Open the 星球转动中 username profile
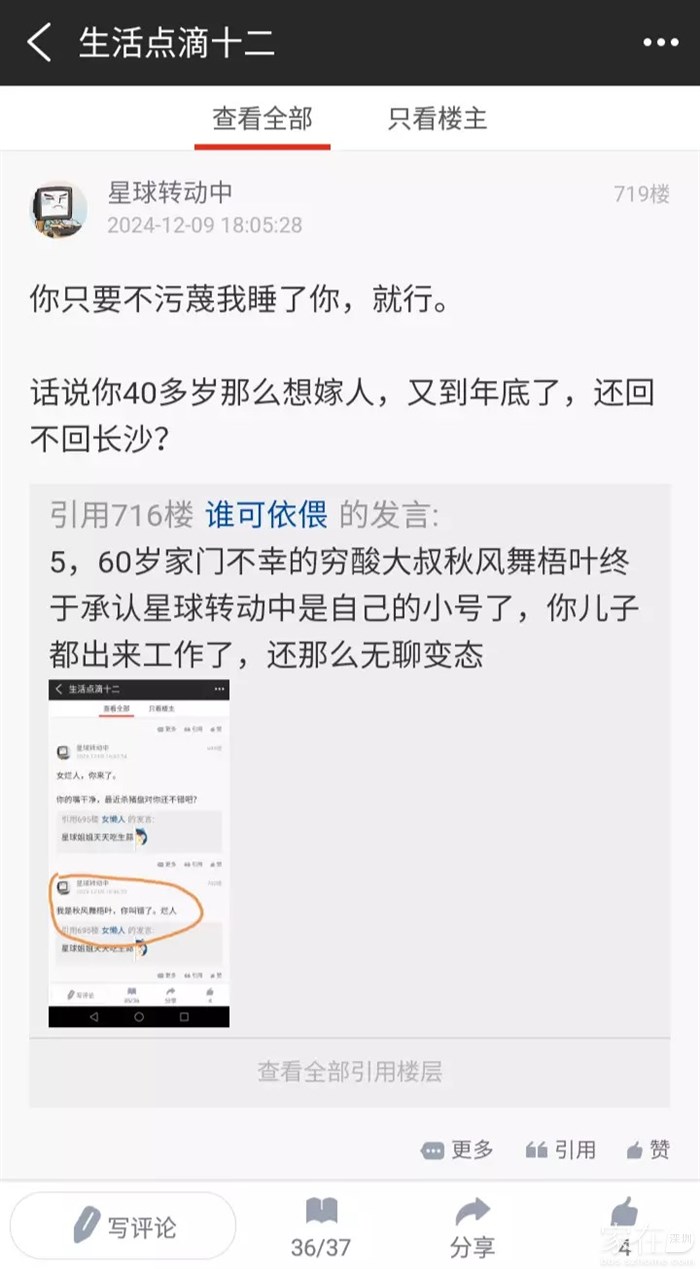 [x=170, y=193]
